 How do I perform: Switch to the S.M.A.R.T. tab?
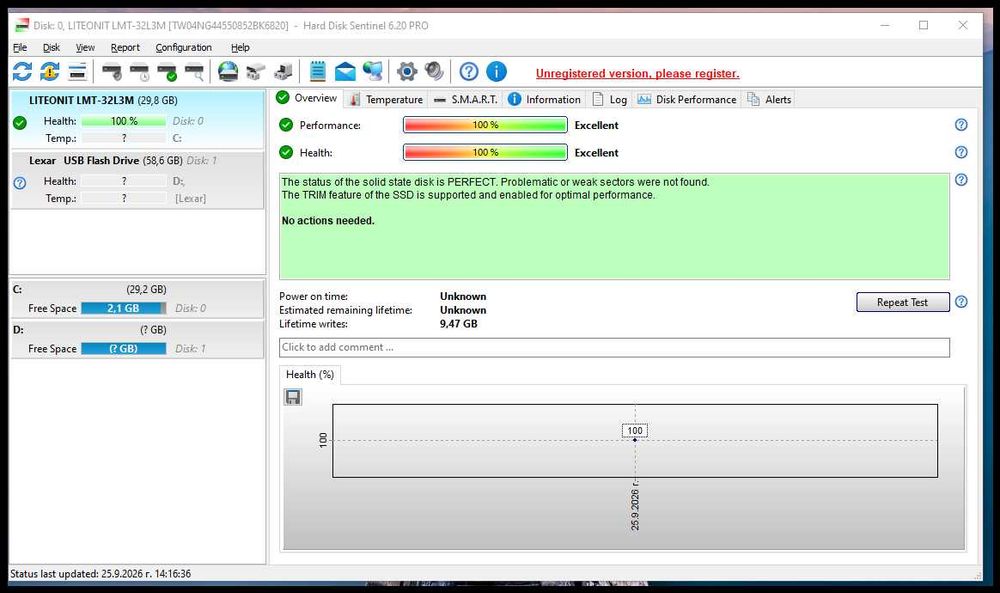point(466,99)
